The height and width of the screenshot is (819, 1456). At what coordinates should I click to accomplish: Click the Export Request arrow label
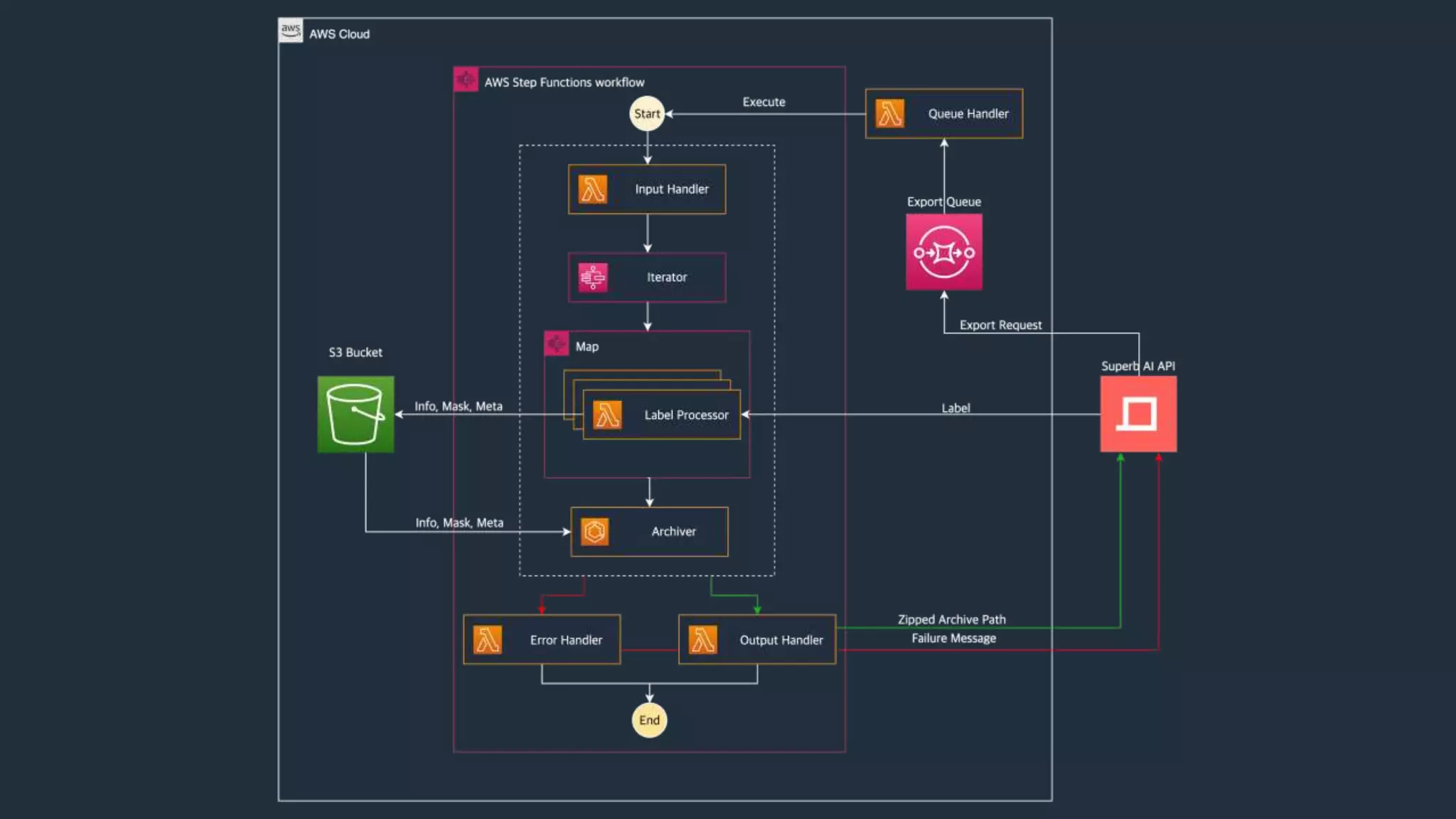(1000, 325)
